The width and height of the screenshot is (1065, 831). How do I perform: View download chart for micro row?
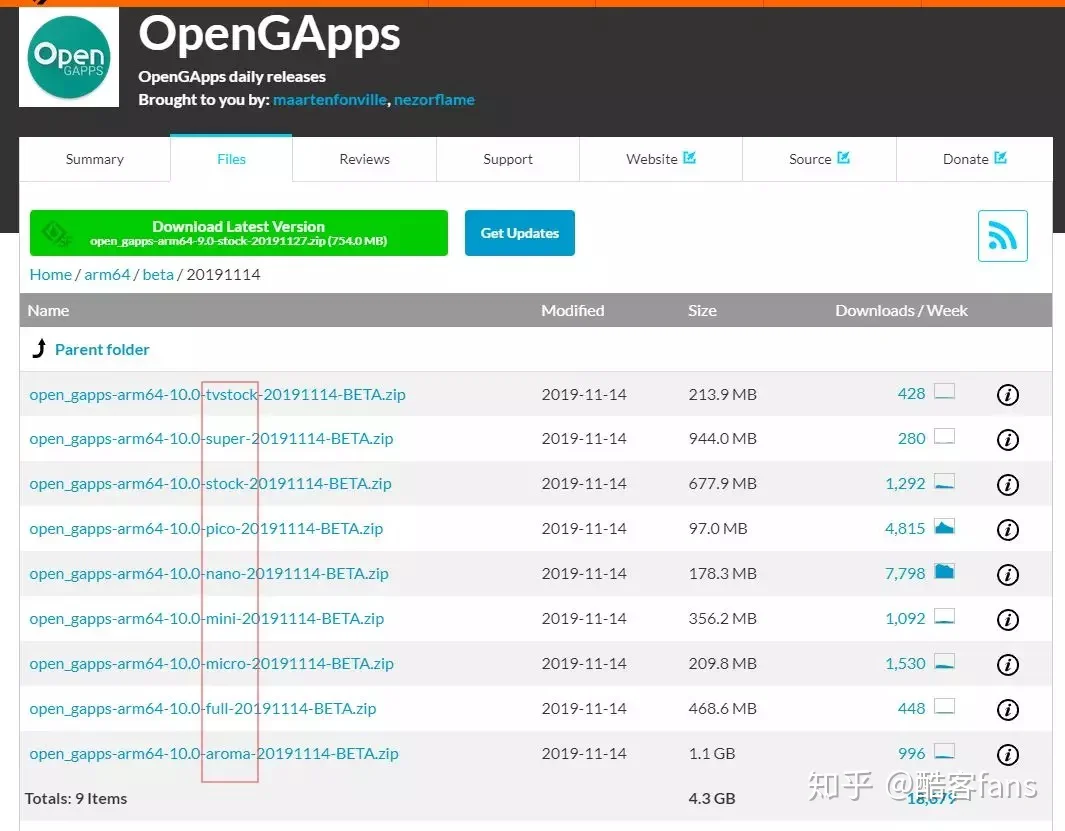(944, 661)
